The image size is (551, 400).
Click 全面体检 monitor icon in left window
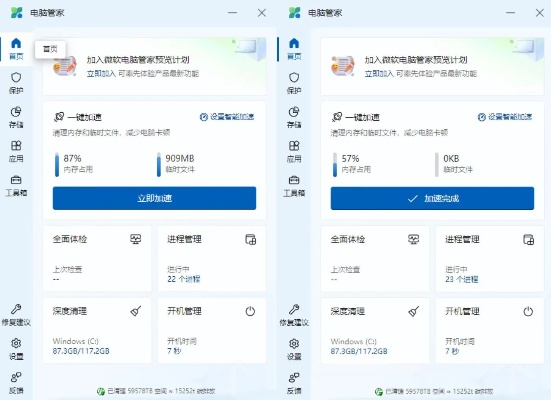[x=136, y=239]
